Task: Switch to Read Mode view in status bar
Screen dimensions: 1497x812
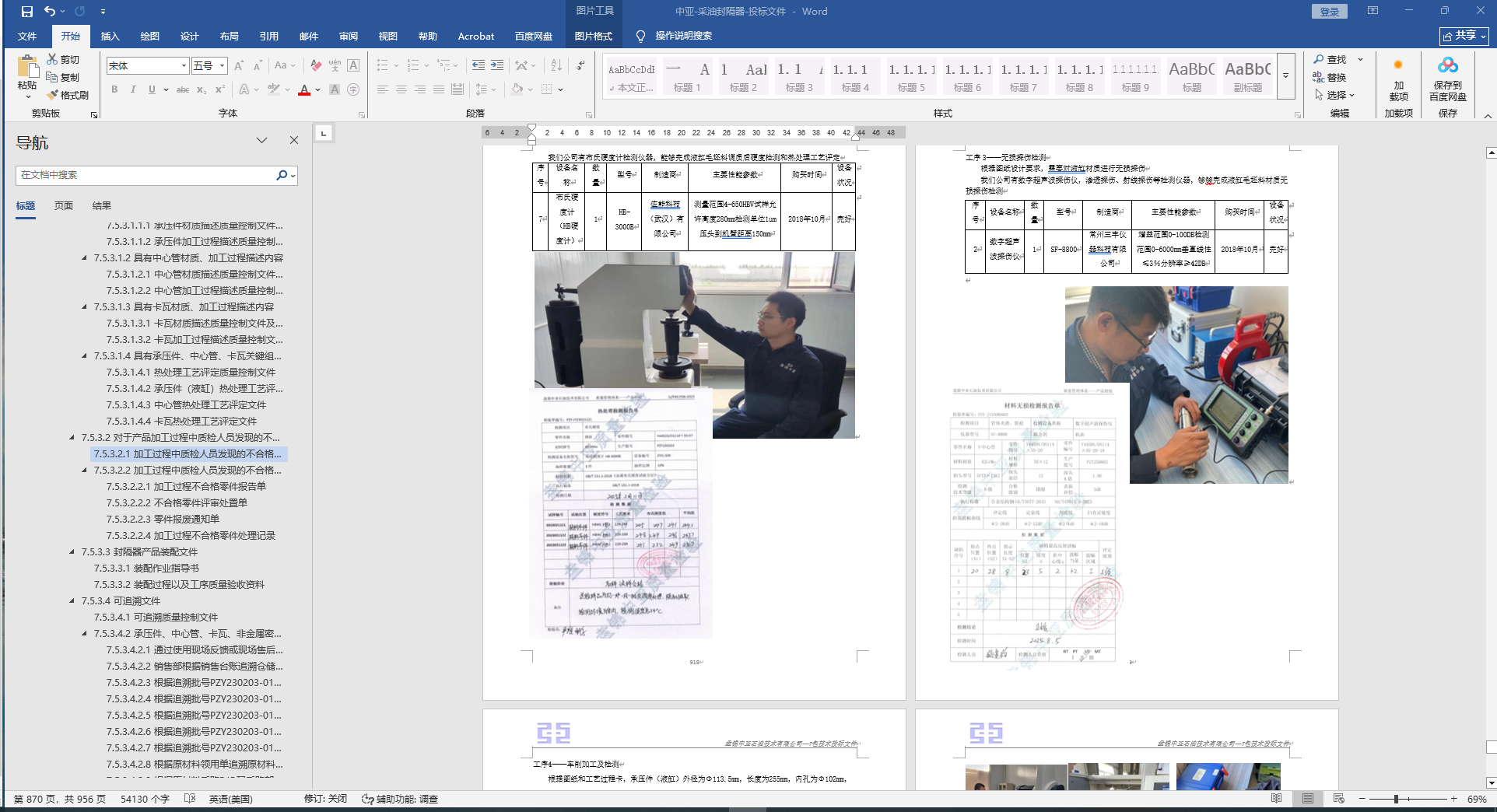Action: pos(1276,799)
